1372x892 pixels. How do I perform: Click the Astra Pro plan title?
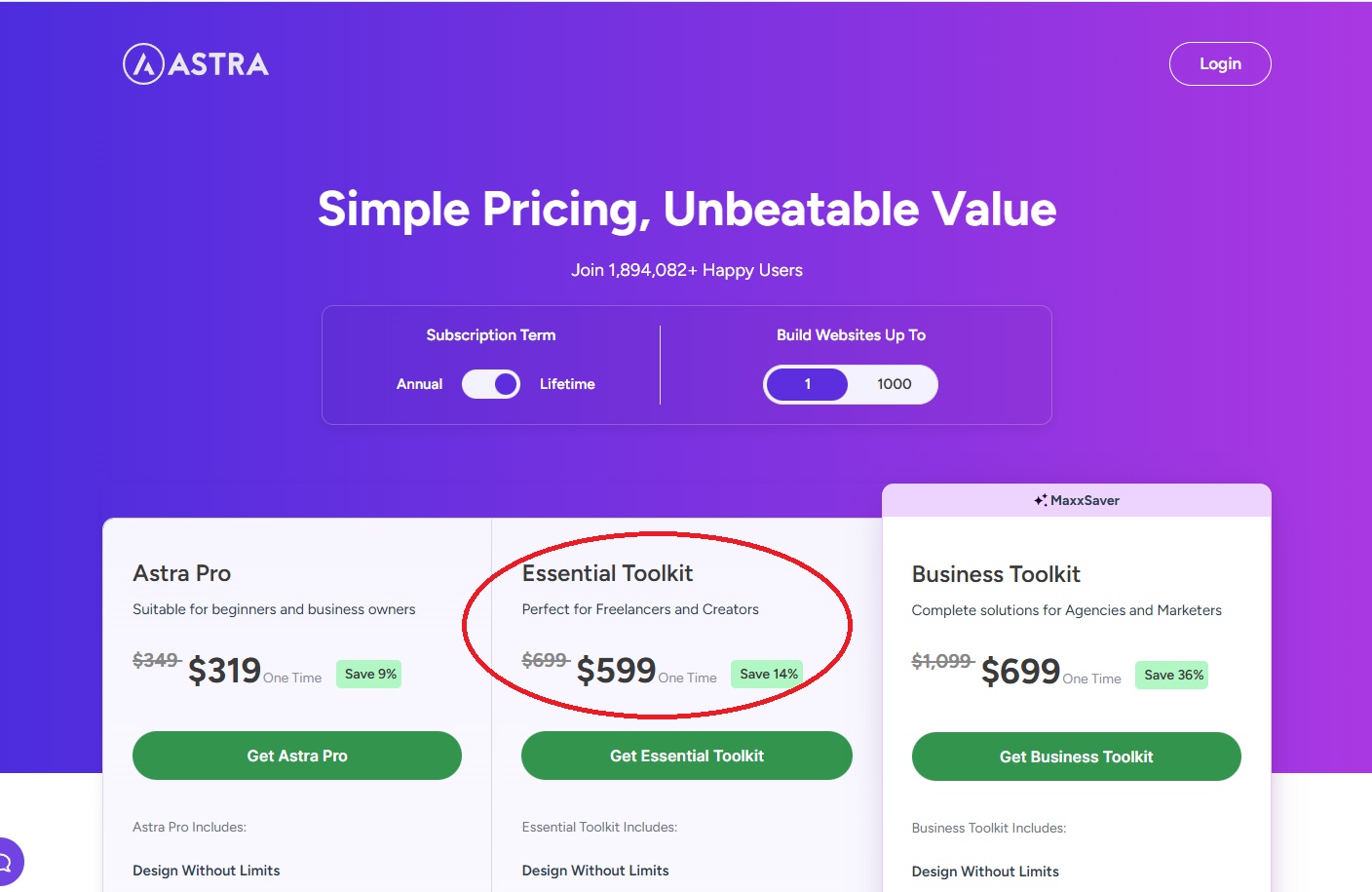(x=182, y=573)
